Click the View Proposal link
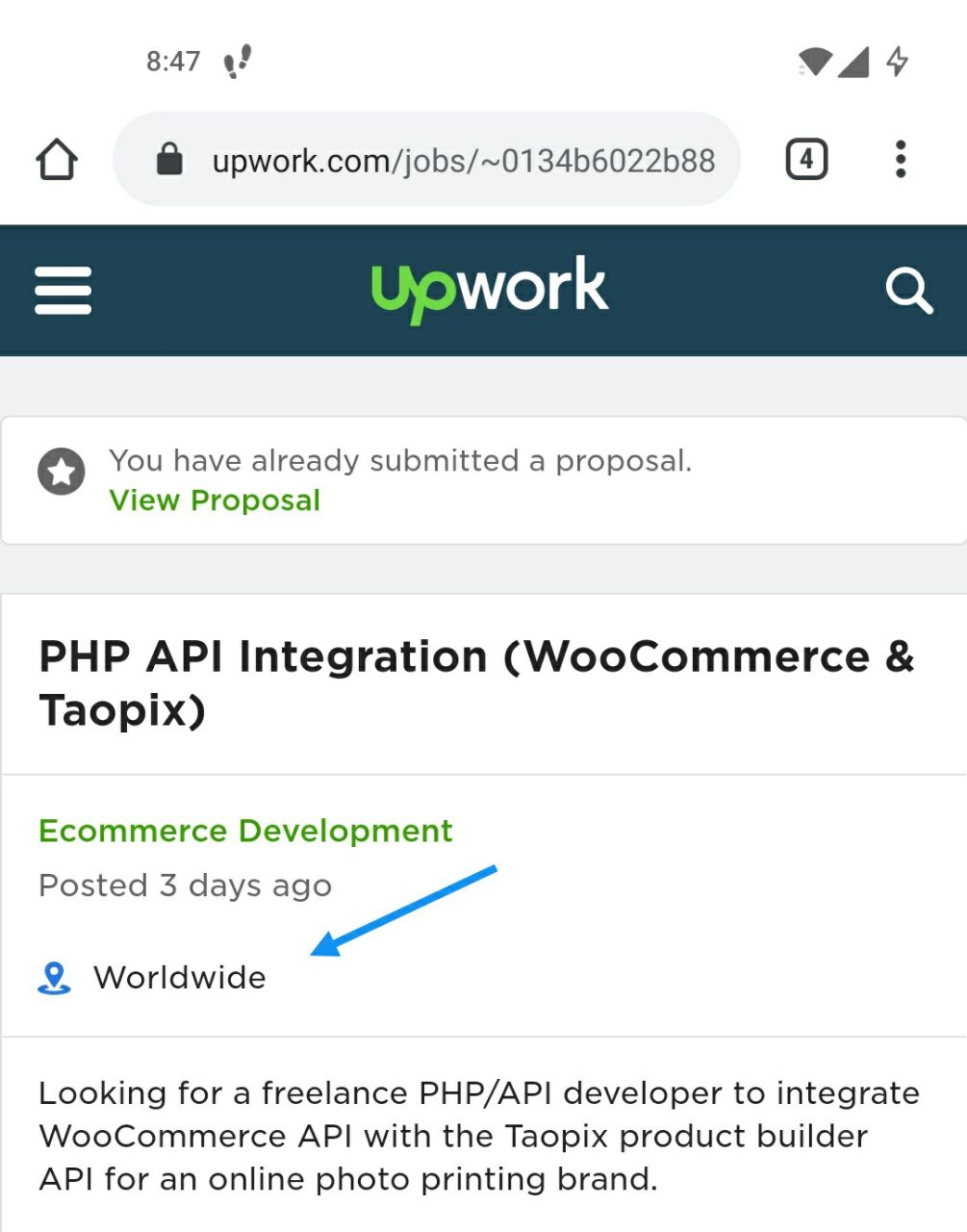 (215, 500)
